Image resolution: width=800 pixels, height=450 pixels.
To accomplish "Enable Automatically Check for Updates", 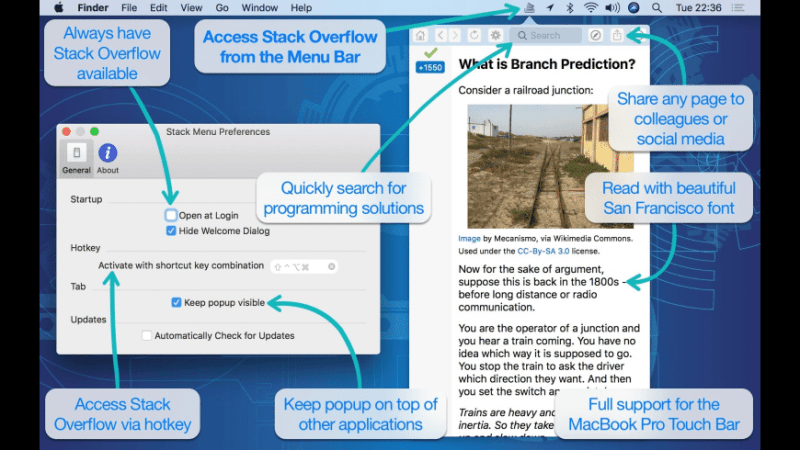I will click(x=147, y=335).
